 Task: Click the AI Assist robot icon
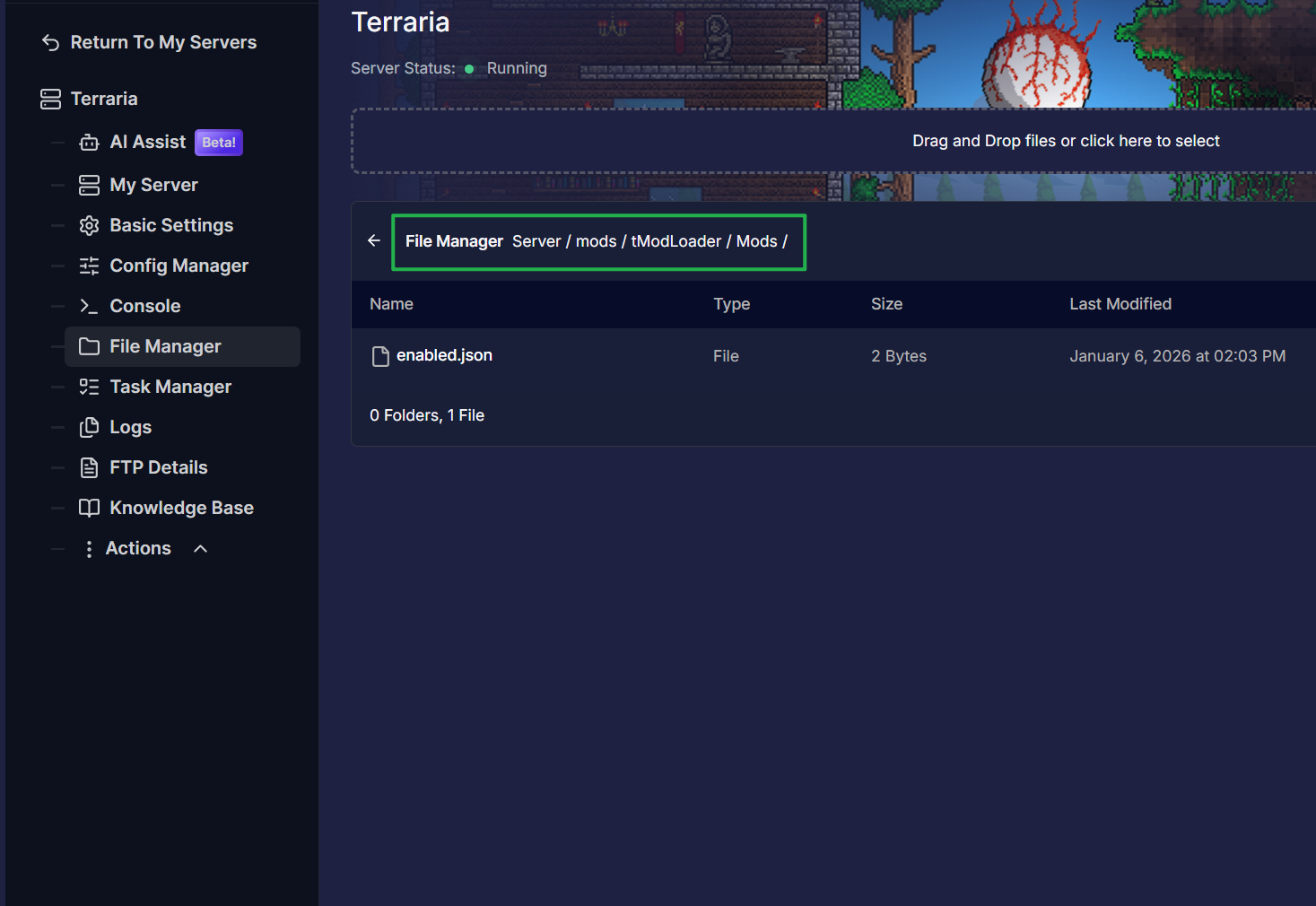[89, 143]
